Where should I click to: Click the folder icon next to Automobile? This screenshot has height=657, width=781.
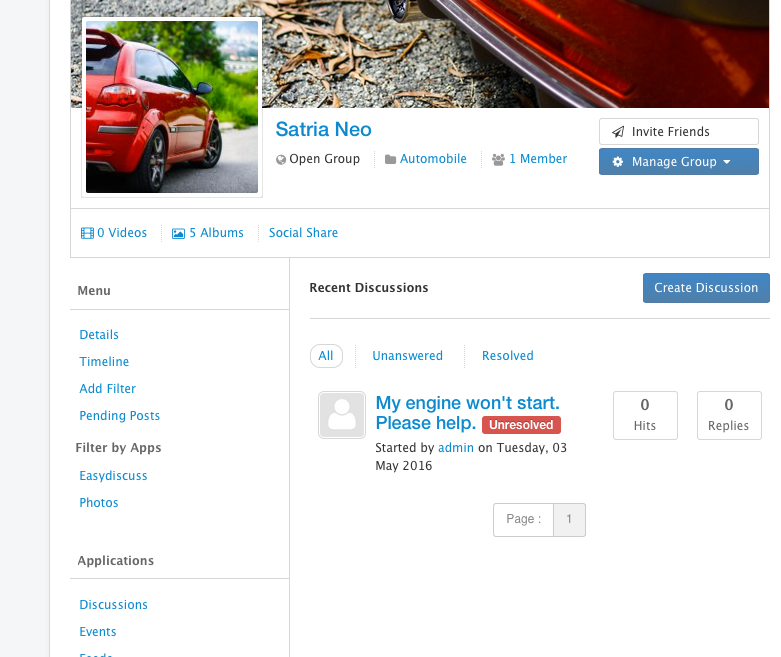click(x=390, y=159)
